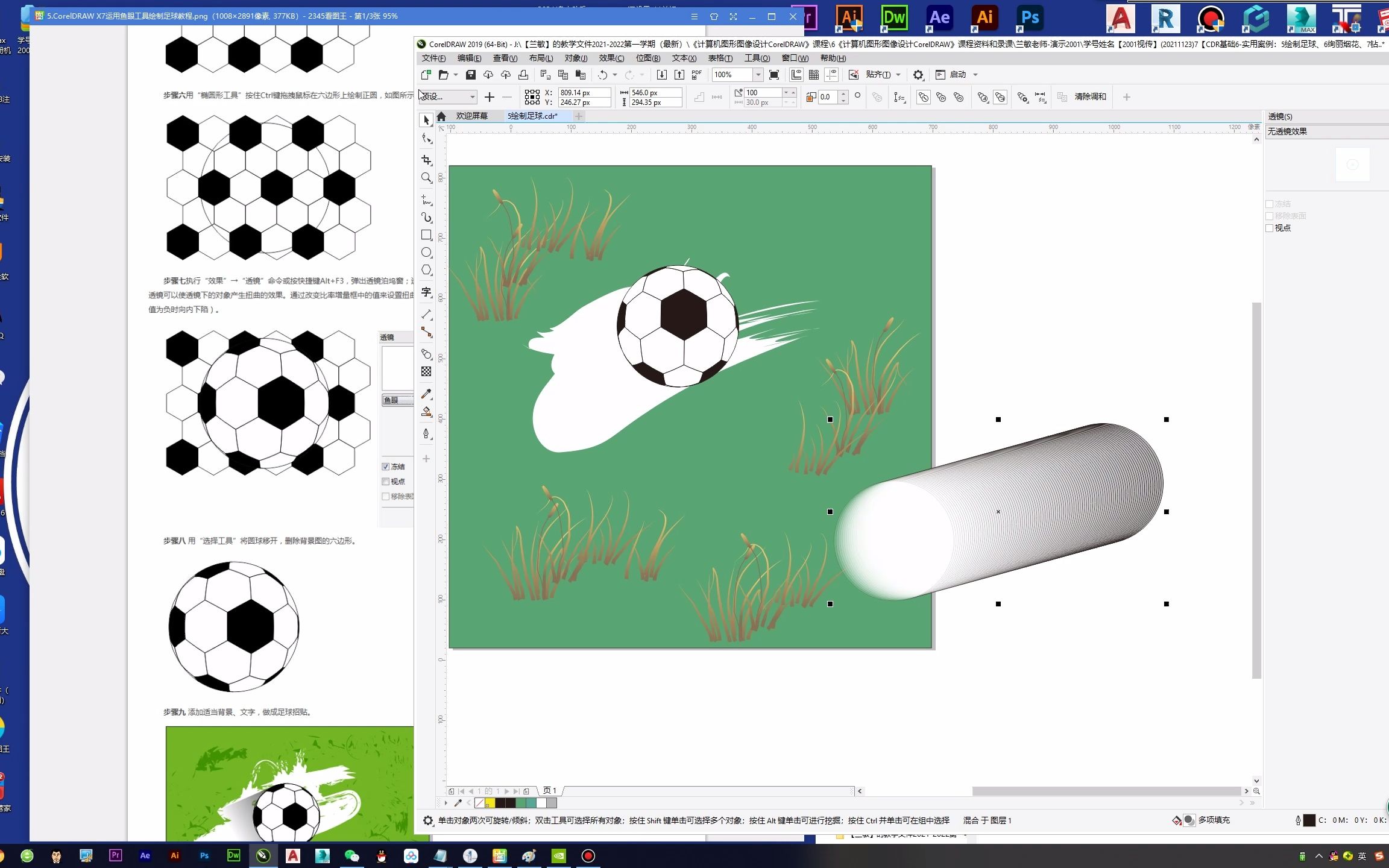Click the CorelDRAW icon in Windows taskbar

263,855
